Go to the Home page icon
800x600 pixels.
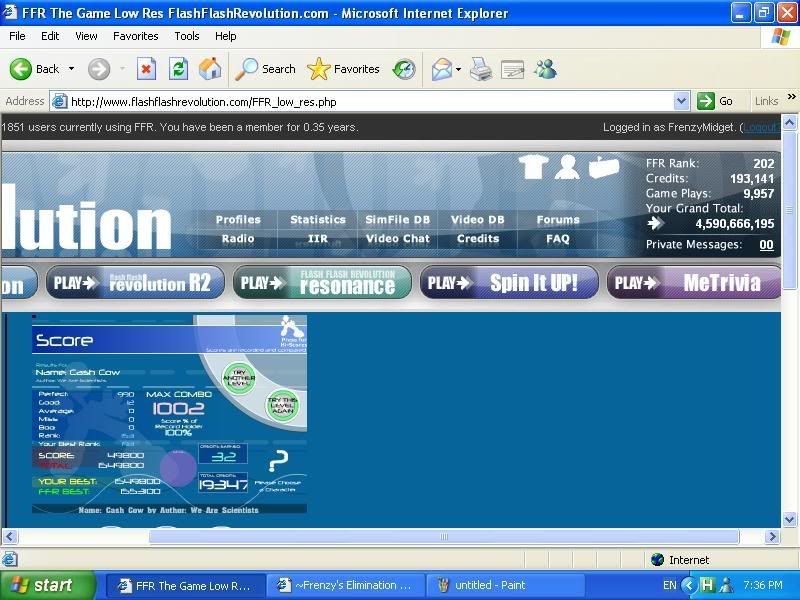pos(210,69)
